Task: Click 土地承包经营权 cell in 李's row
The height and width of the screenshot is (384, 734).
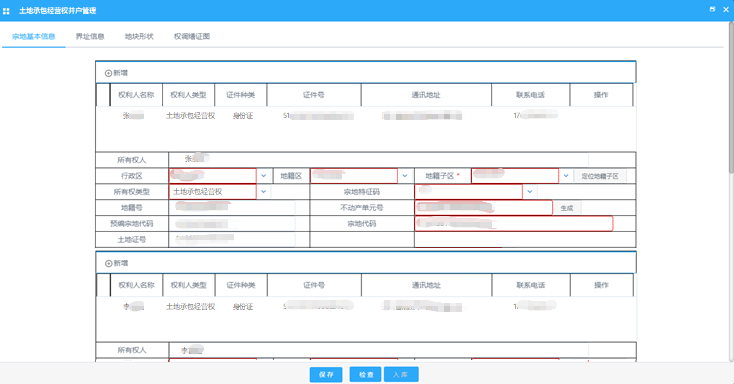Action: (190, 307)
